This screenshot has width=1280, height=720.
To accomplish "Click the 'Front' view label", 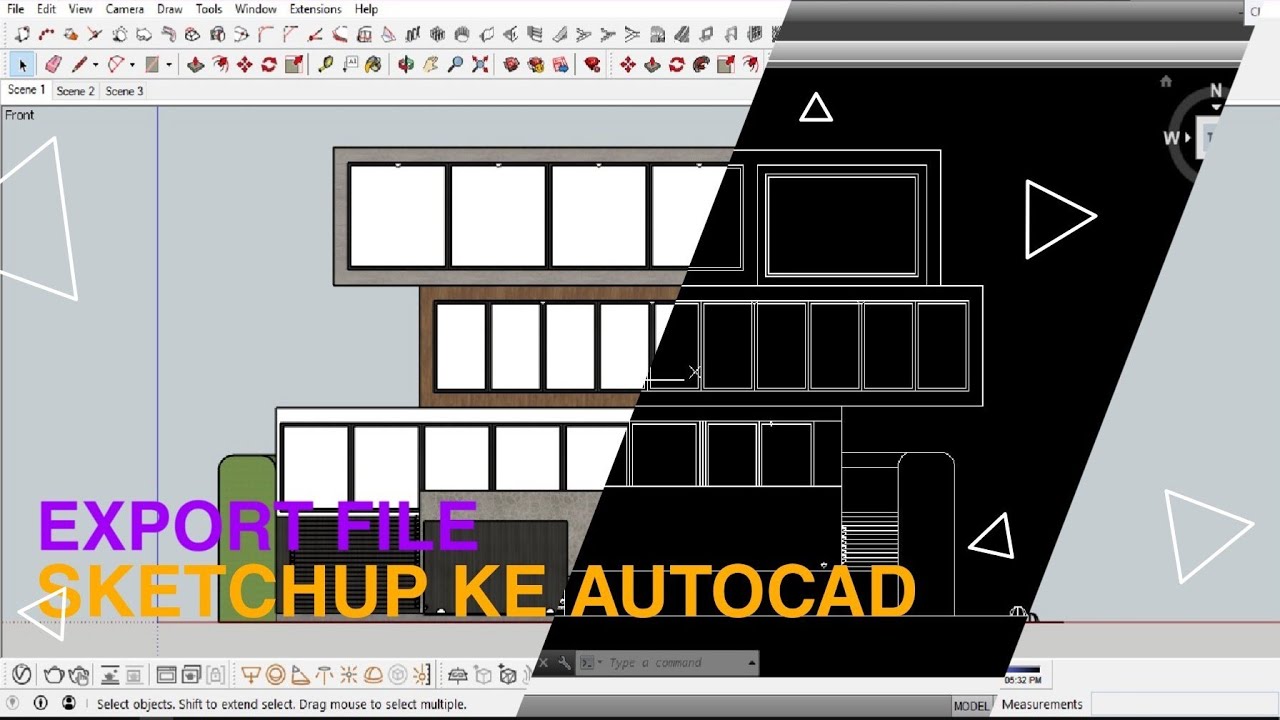I will (19, 115).
